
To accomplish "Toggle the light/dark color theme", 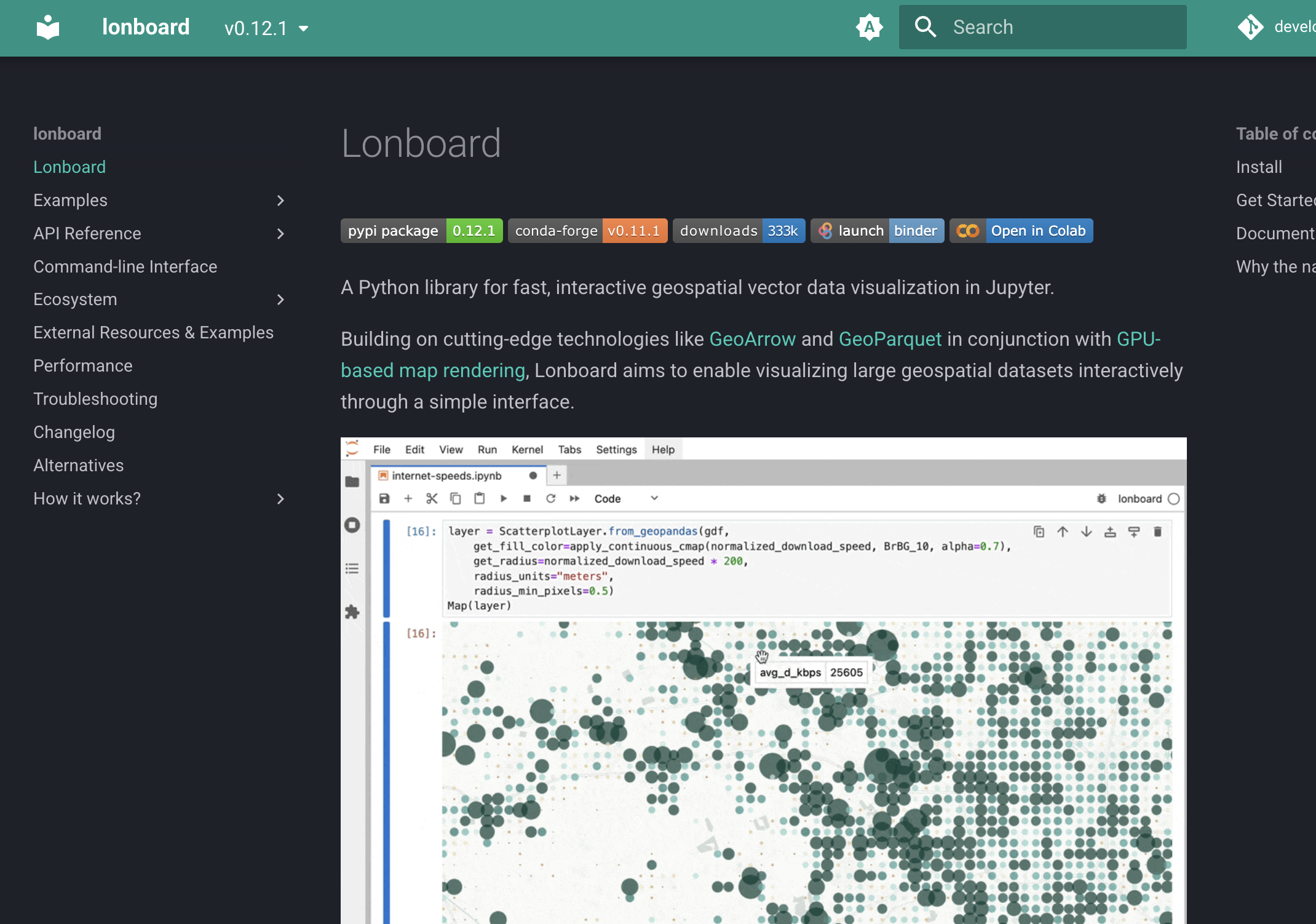I will click(869, 28).
